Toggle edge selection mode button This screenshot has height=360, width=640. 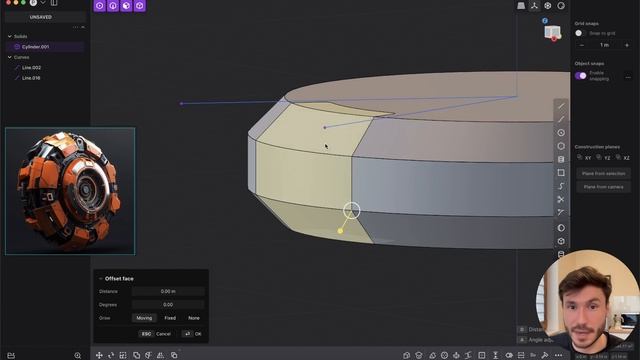point(113,6)
